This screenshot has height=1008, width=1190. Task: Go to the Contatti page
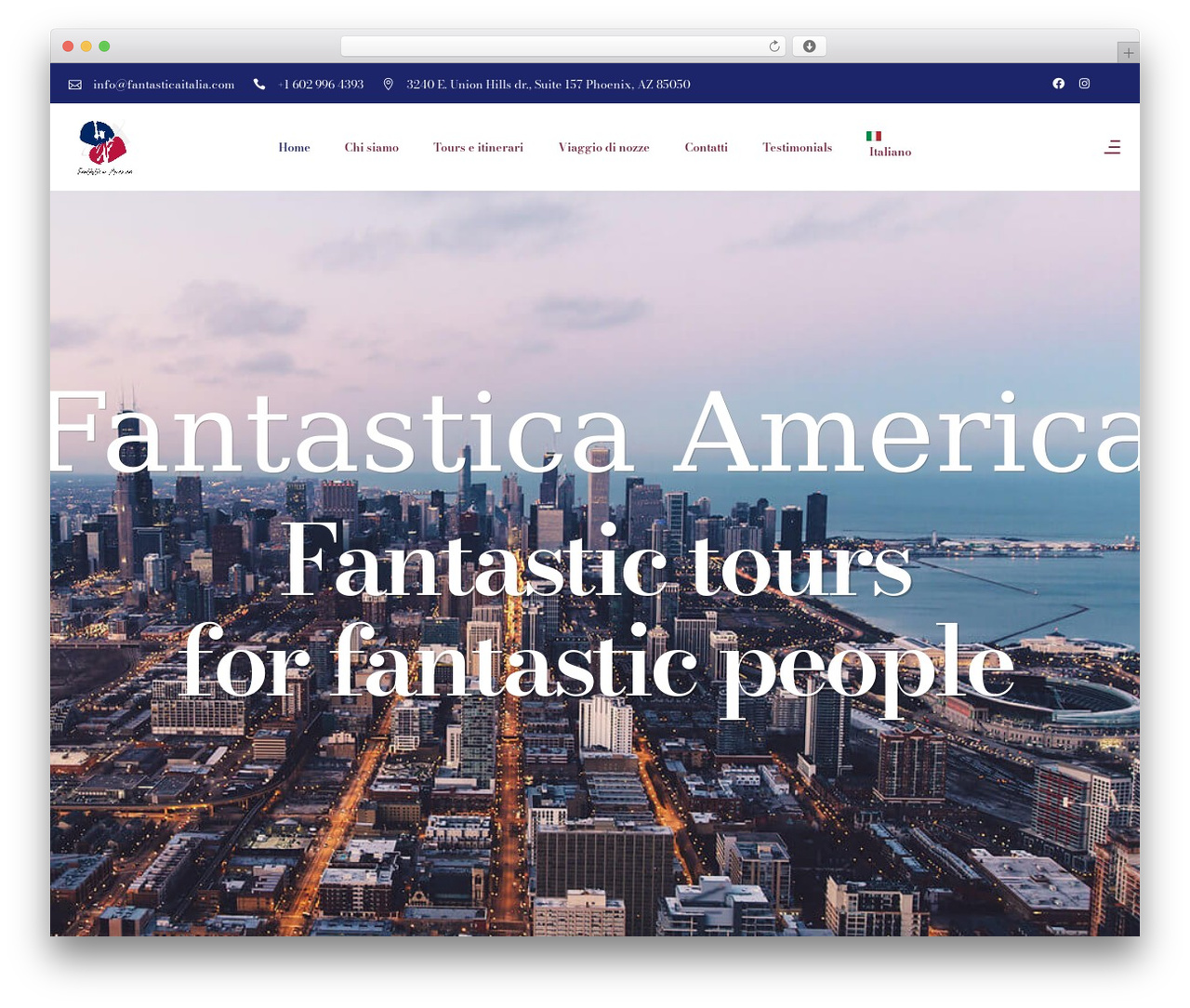pyautogui.click(x=707, y=147)
